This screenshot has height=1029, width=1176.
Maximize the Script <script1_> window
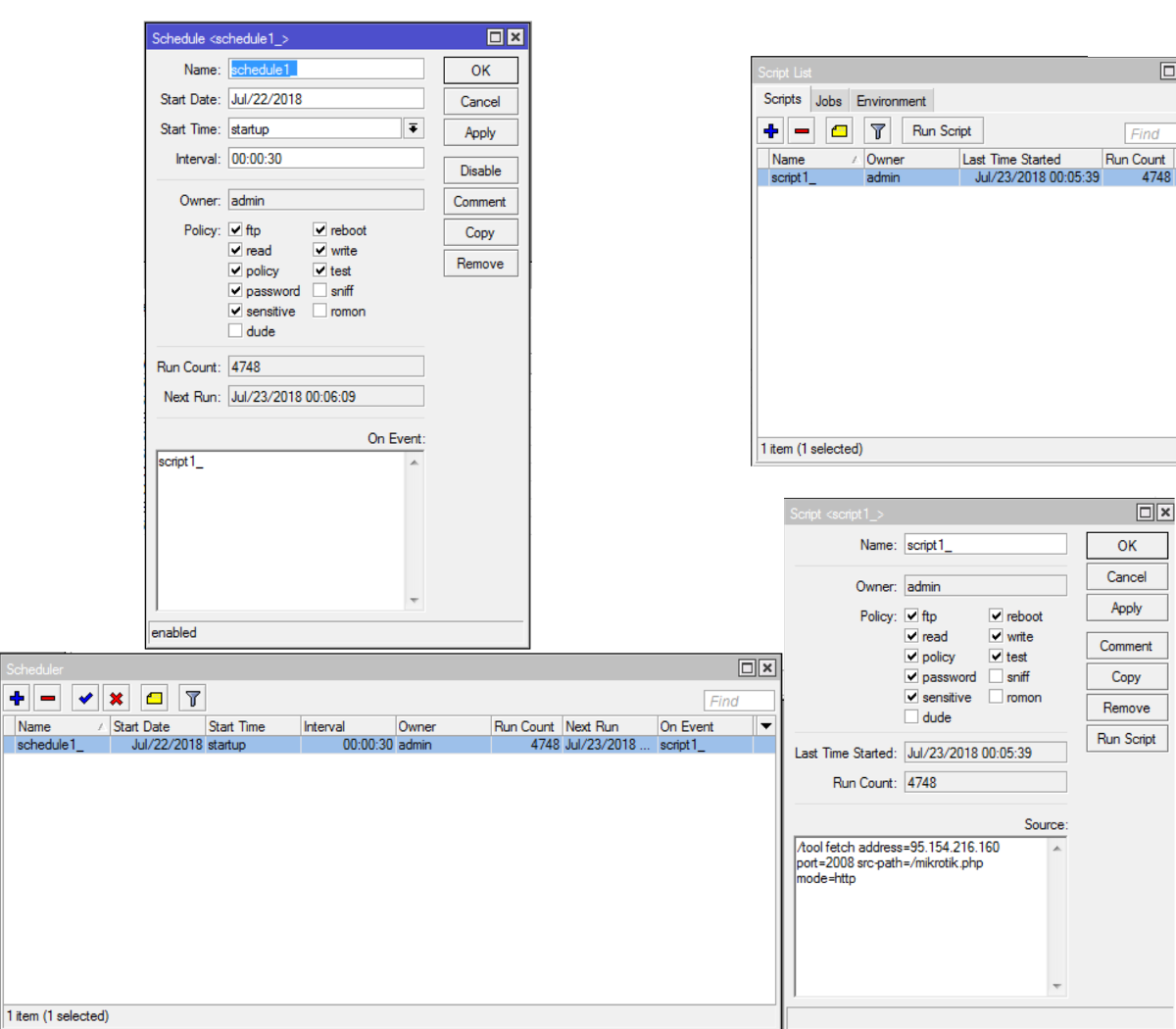pos(1146,513)
